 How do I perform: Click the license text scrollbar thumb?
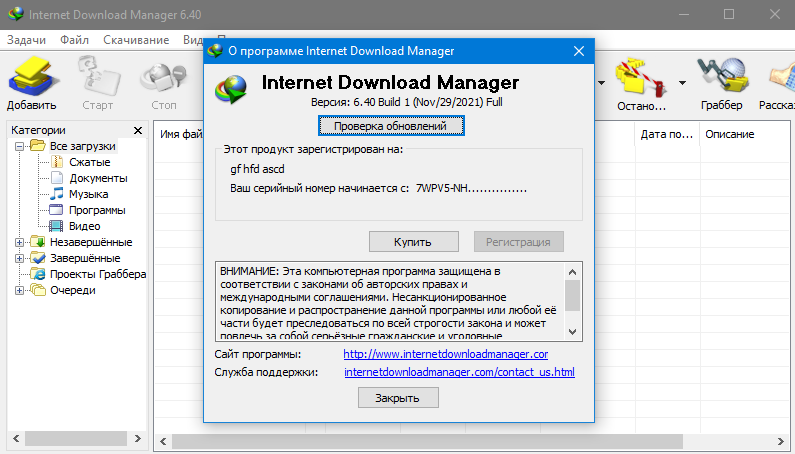(572, 295)
